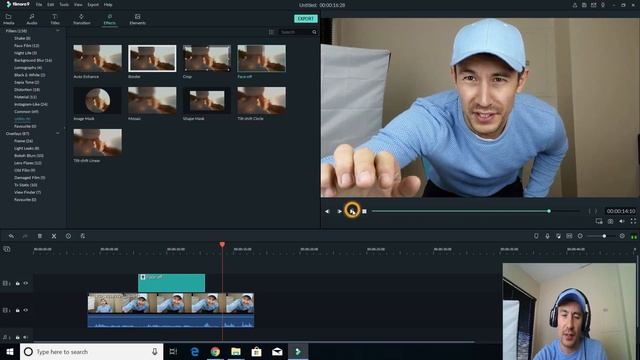Switch to the Transition tab
The image size is (640, 360).
[82, 19]
